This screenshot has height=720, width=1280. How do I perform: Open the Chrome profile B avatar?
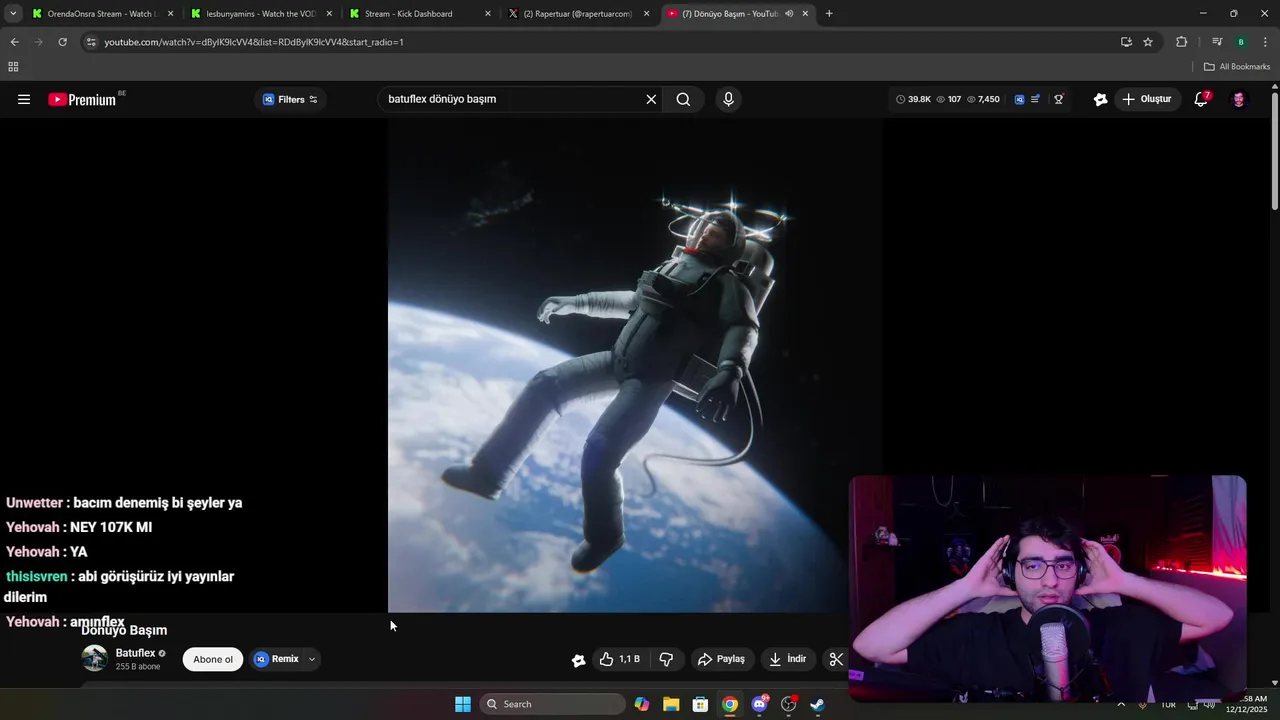coord(1241,42)
